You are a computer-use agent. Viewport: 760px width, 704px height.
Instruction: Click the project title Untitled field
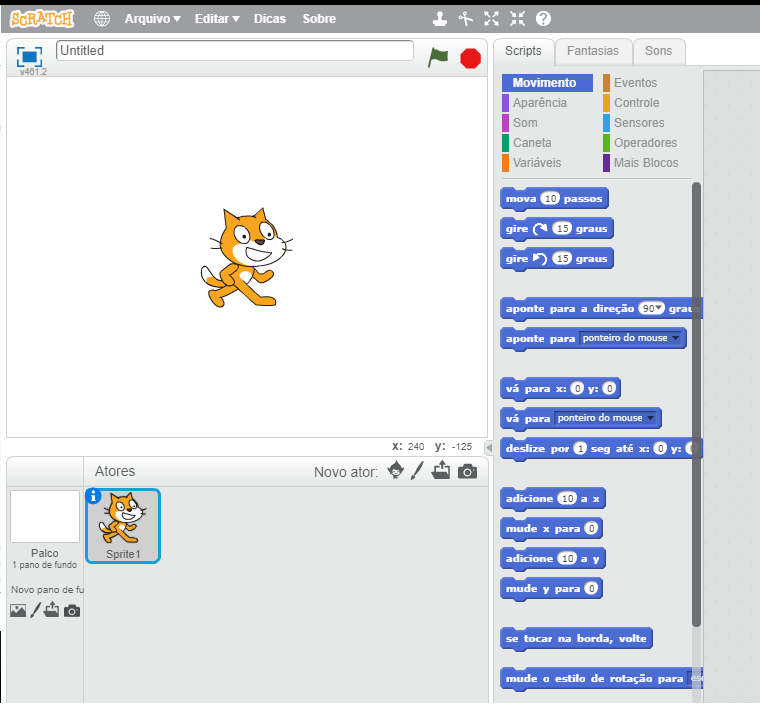(235, 51)
